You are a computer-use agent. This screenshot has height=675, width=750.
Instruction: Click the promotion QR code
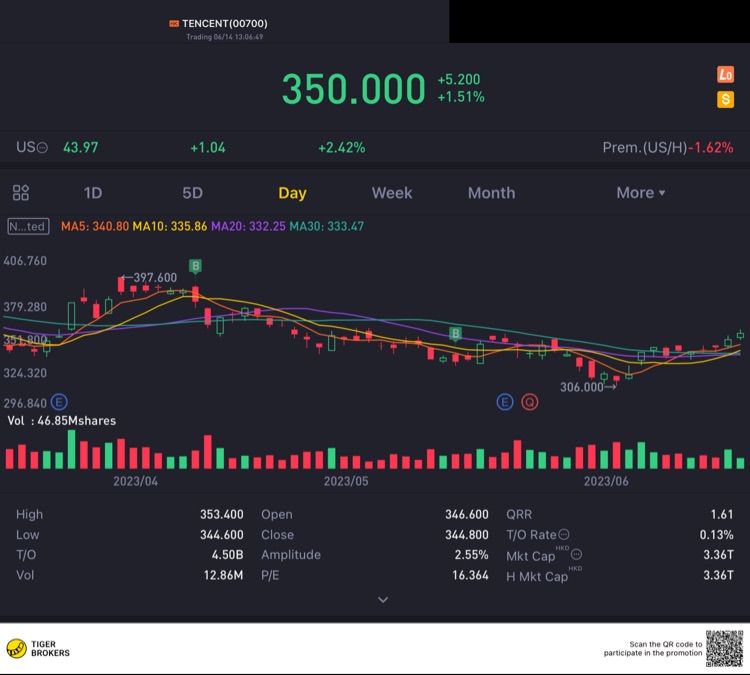click(724, 649)
